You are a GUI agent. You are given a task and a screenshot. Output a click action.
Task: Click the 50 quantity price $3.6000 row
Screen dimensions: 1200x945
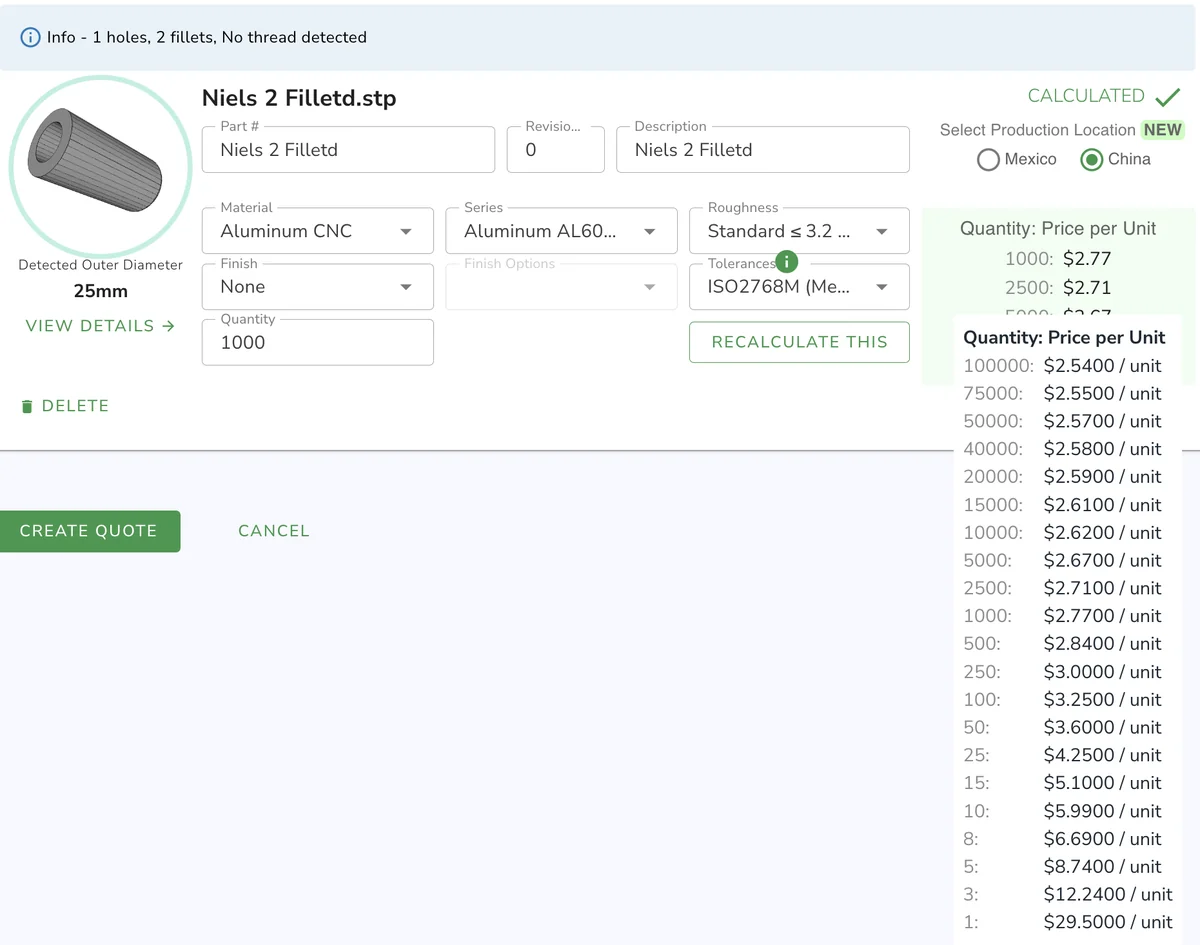point(1063,727)
